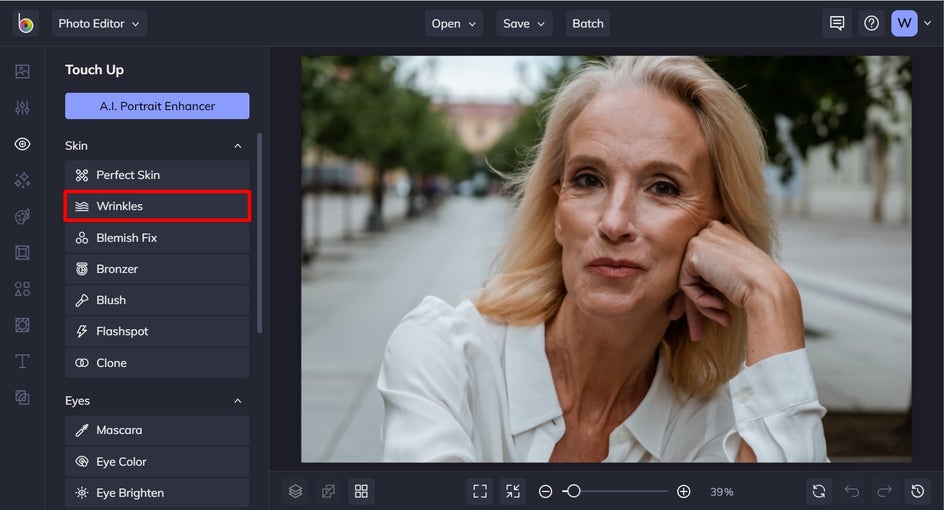Collapse the Skin section chevron
Image resolution: width=944 pixels, height=510 pixels.
pos(238,146)
